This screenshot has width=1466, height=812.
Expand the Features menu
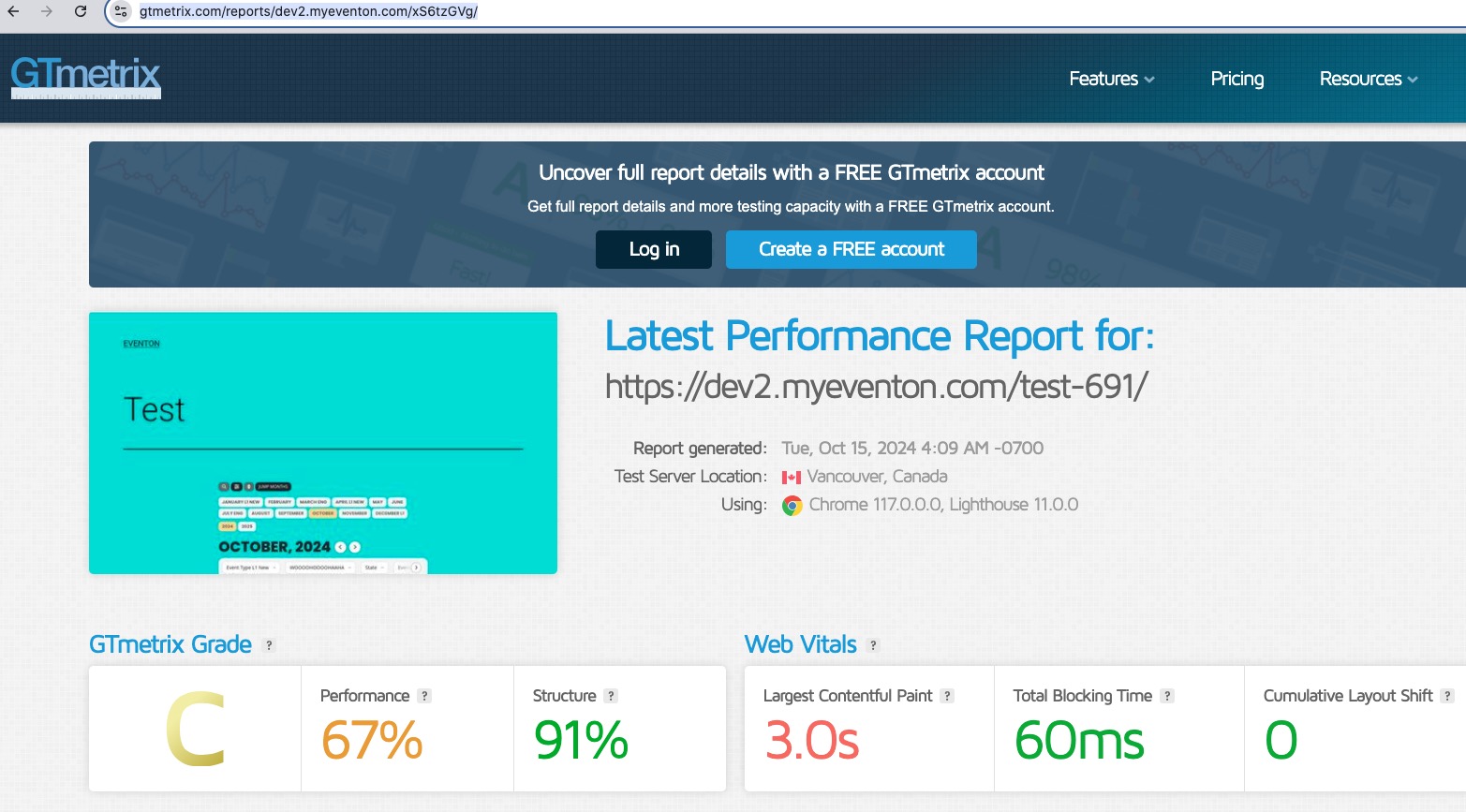[1112, 79]
